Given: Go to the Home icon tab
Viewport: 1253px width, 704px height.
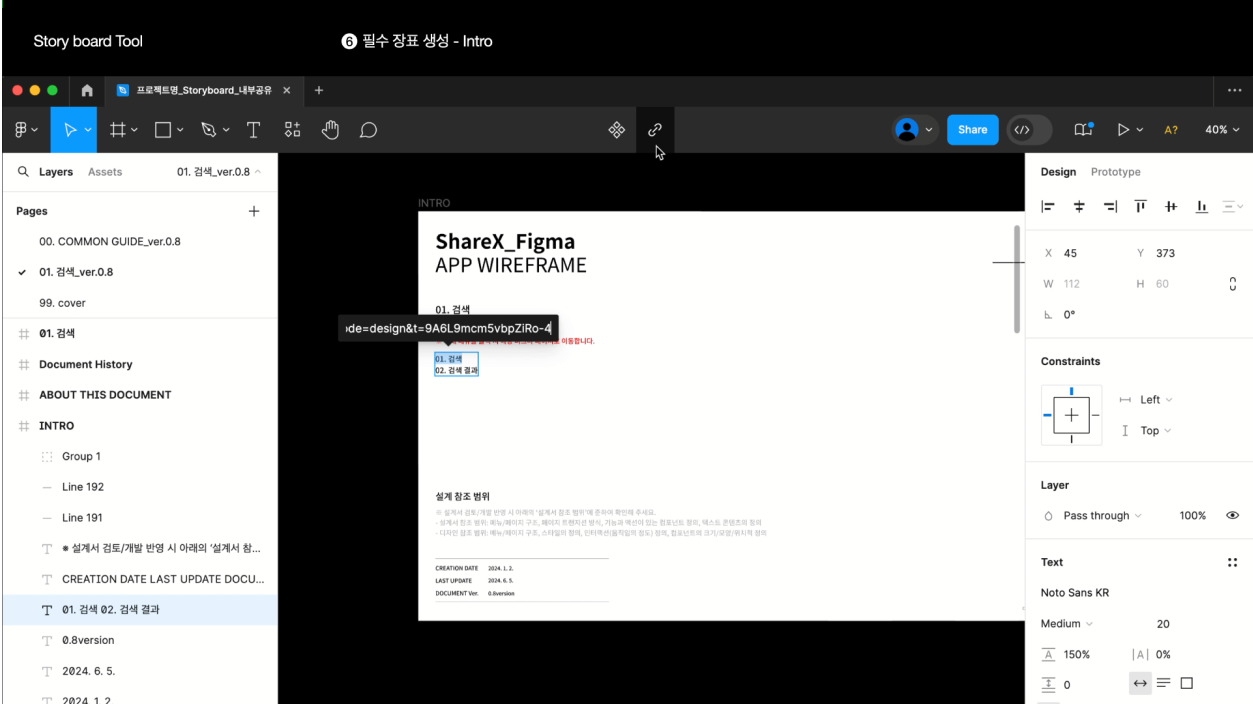Looking at the screenshot, I should point(87,91).
